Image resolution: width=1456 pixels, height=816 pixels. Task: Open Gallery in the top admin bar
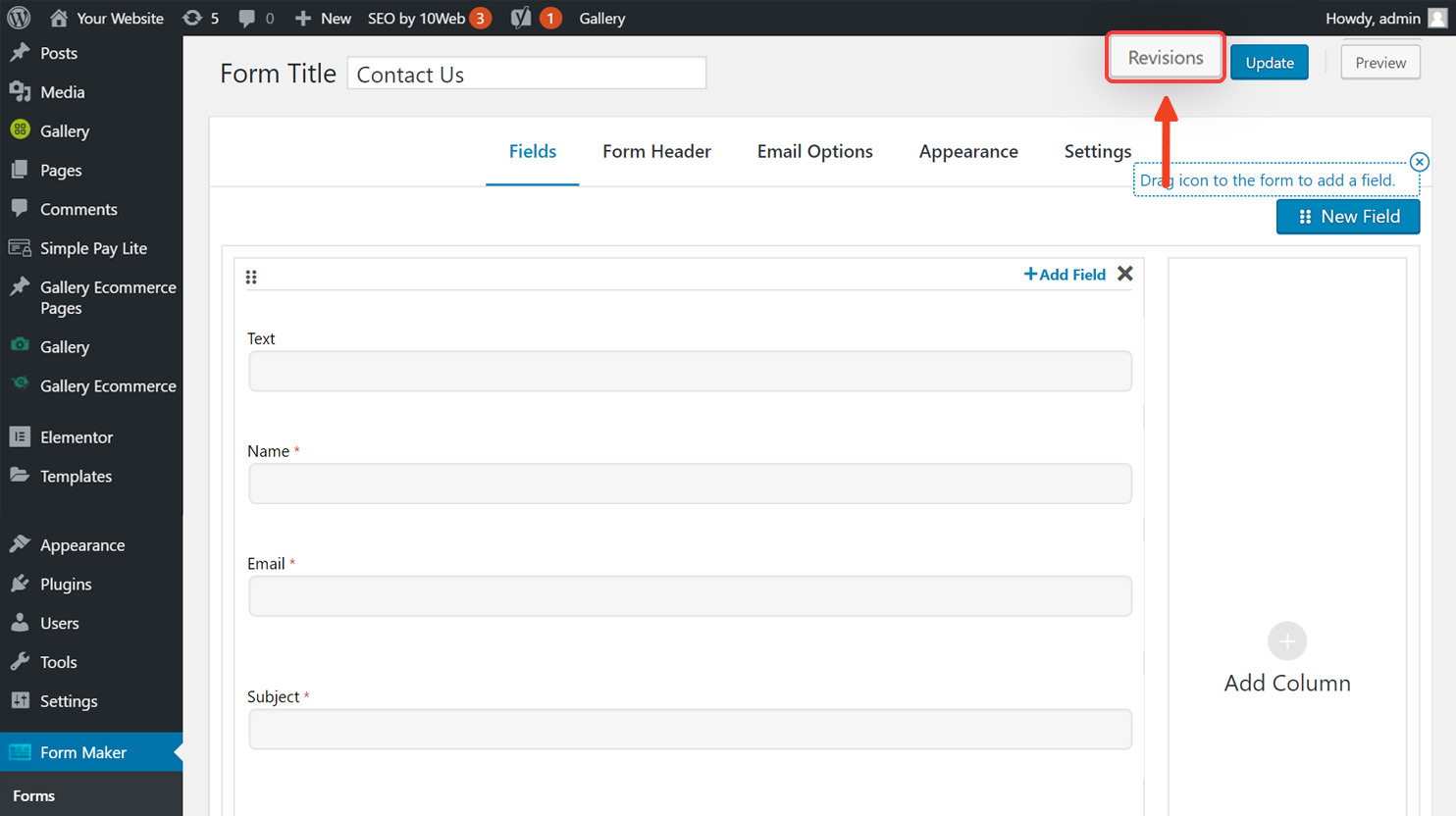602,18
